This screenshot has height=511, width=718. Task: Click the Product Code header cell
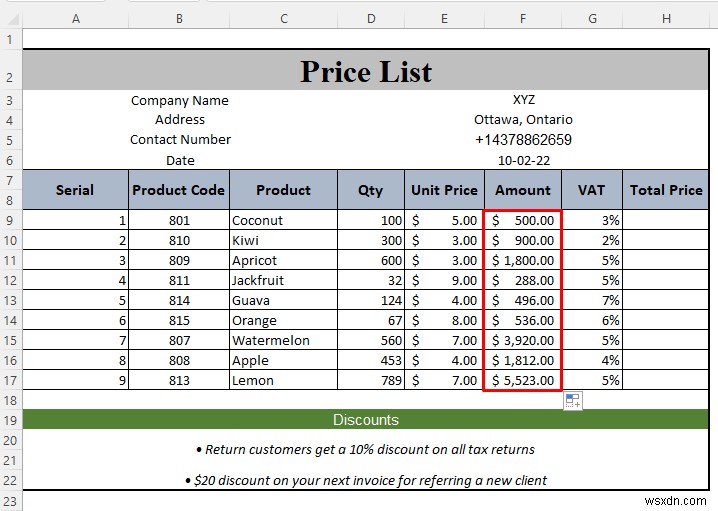point(179,190)
